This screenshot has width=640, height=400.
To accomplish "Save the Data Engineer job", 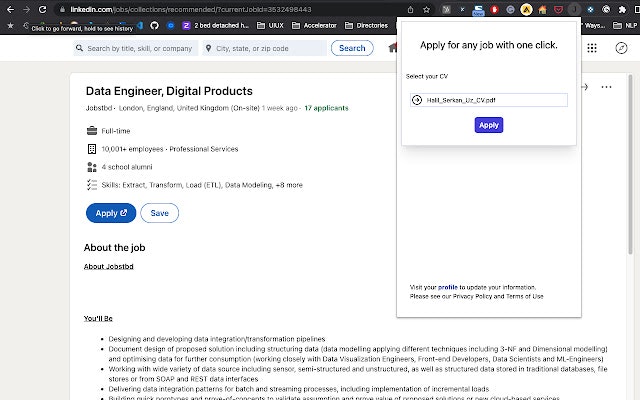I will coord(160,213).
